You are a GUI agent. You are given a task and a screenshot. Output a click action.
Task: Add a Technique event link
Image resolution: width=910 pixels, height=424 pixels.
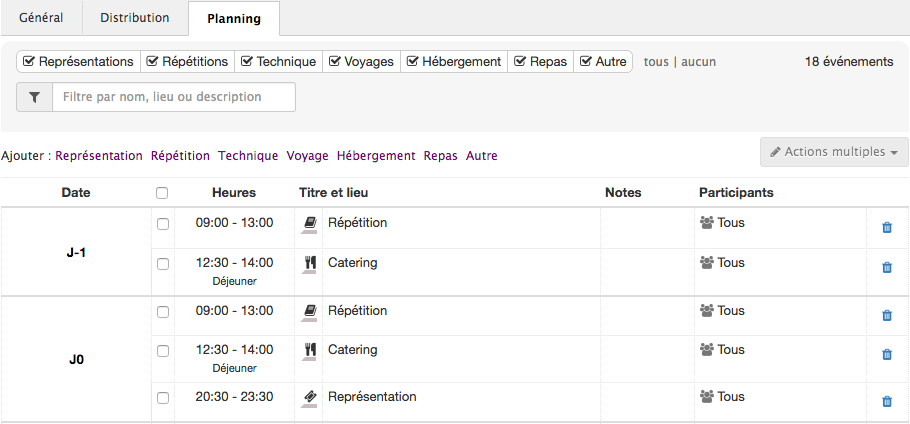[248, 156]
